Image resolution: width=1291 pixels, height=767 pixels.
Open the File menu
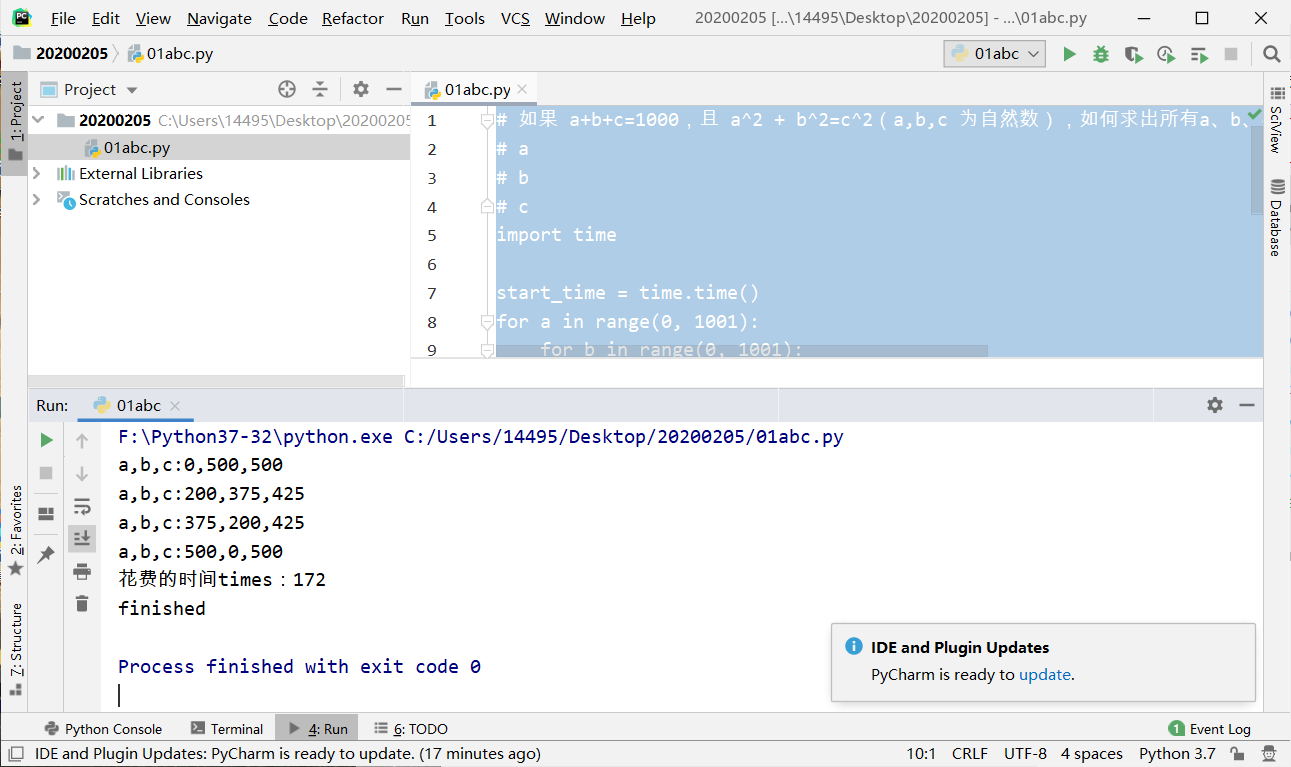coord(63,19)
